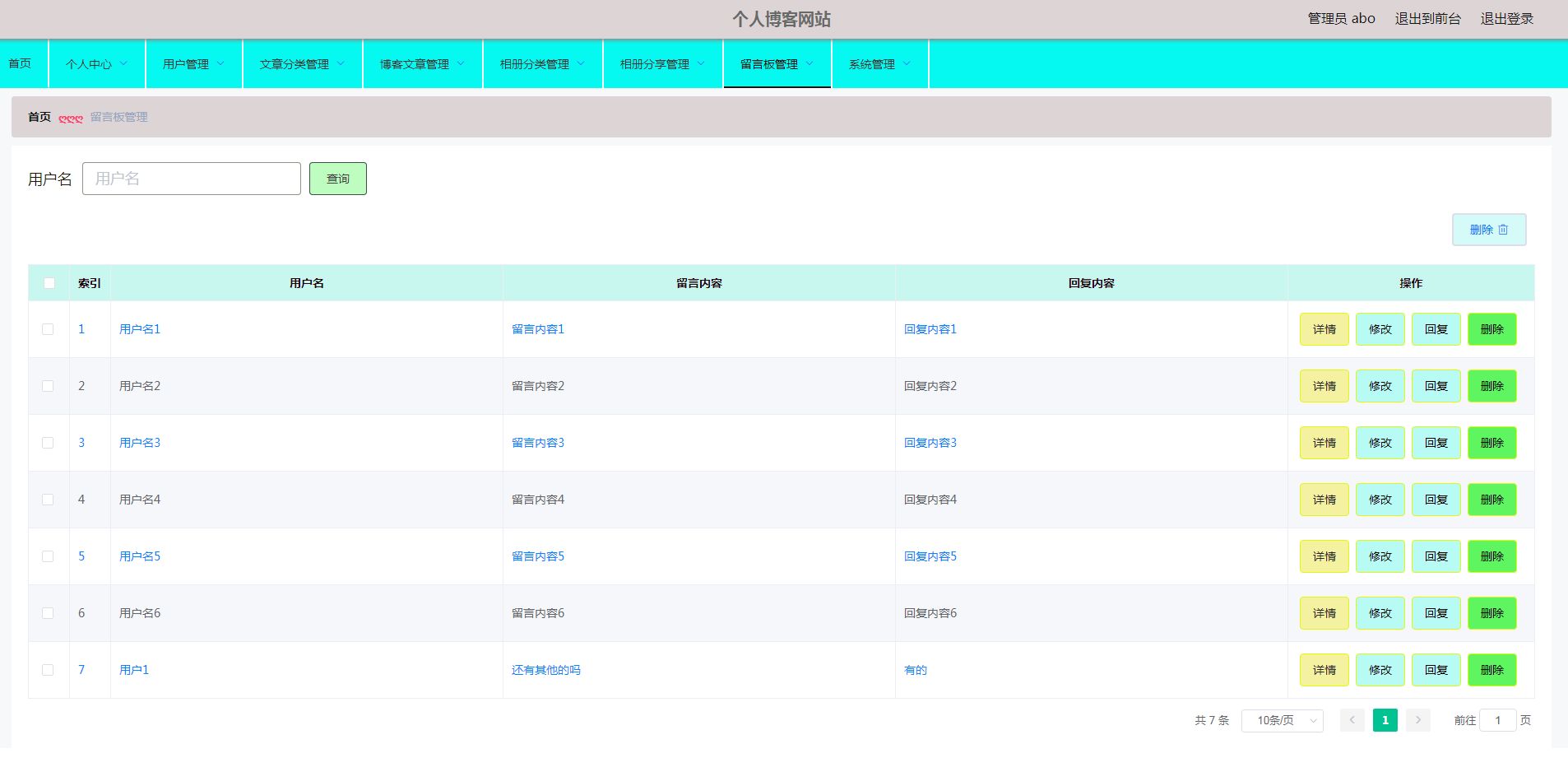Click 回复 for row 用户名5
The height and width of the screenshot is (758, 1568).
tap(1436, 556)
